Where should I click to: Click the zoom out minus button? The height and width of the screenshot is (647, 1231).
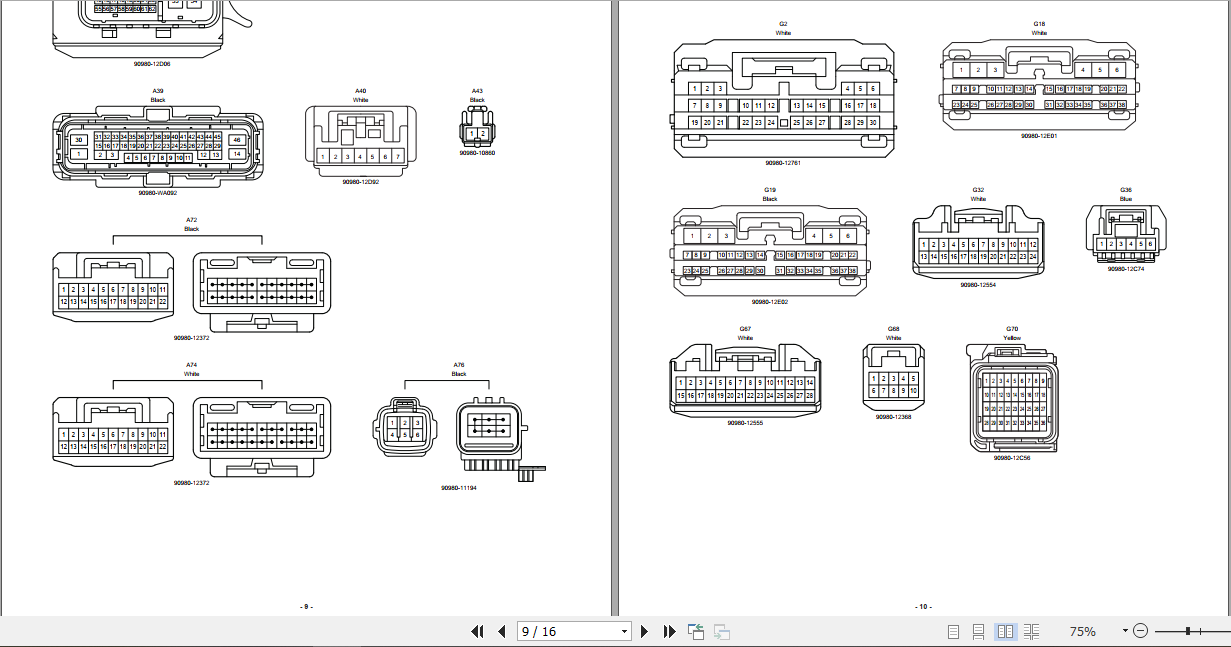(x=1141, y=632)
